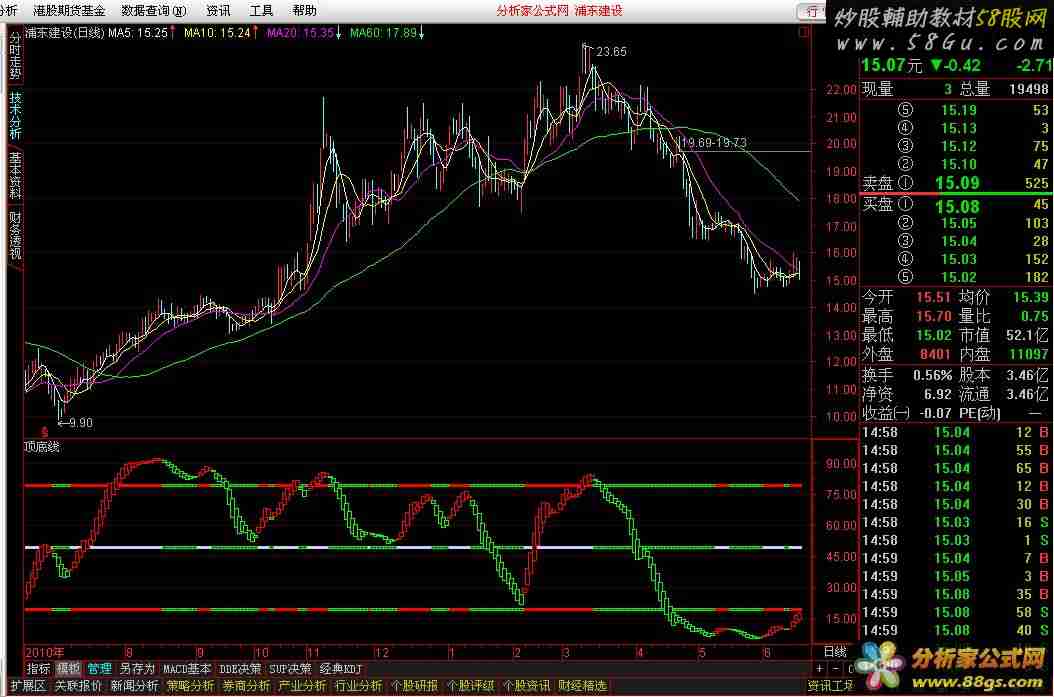This screenshot has height=697, width=1054.
Task: Switch to the 财务透视 side tab
Action: pyautogui.click(x=15, y=235)
